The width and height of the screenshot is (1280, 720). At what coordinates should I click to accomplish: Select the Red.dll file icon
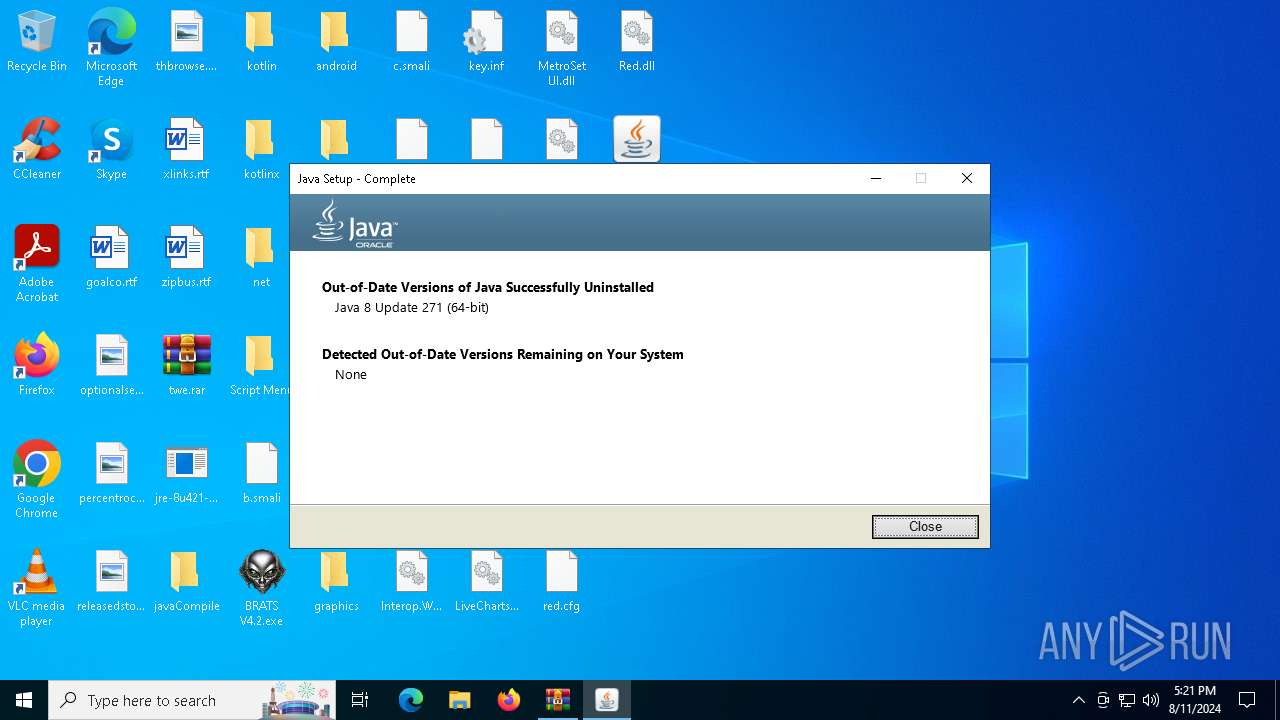point(636,42)
